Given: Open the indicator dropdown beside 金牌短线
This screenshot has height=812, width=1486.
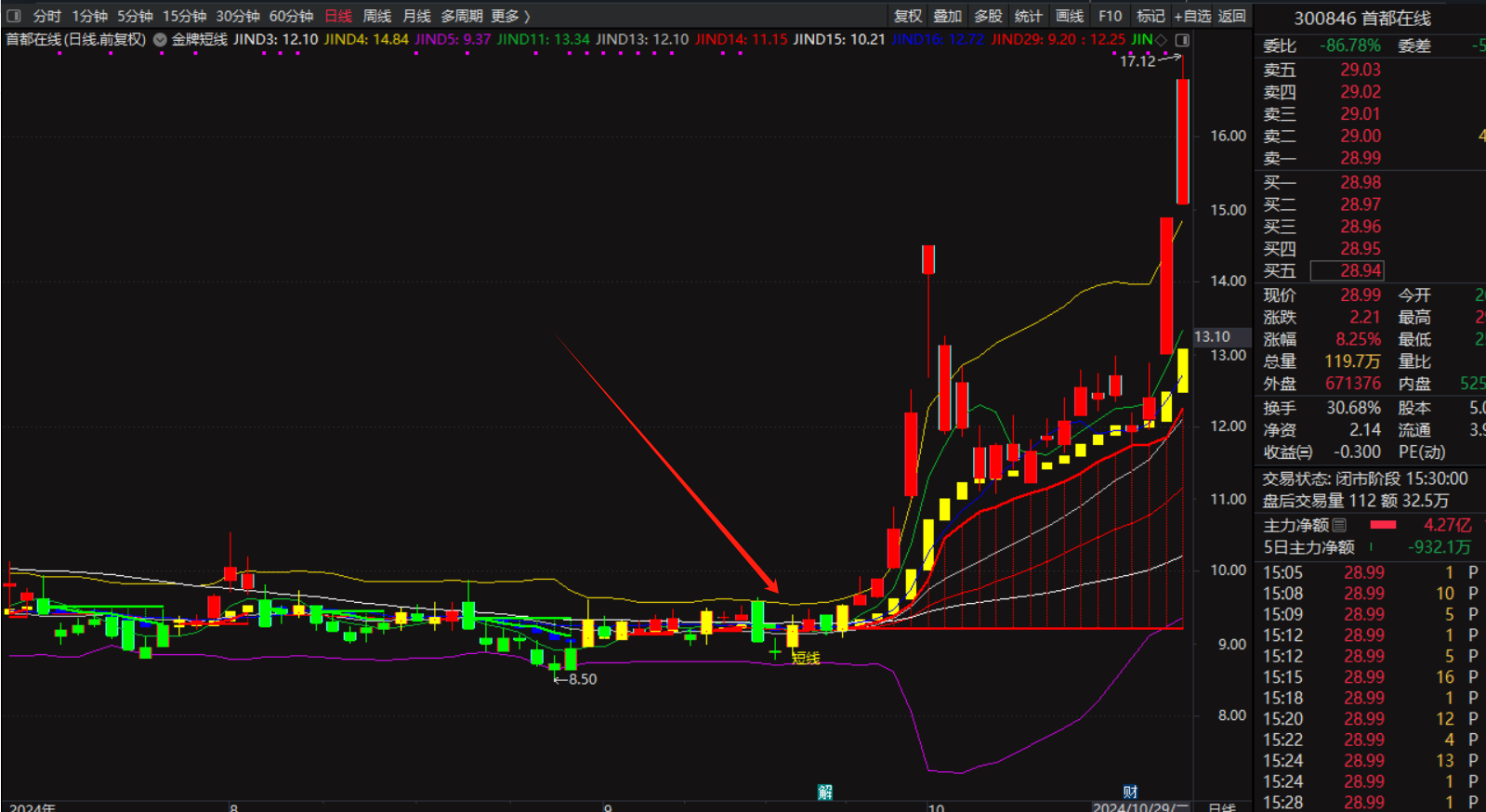Looking at the screenshot, I should 160,40.
